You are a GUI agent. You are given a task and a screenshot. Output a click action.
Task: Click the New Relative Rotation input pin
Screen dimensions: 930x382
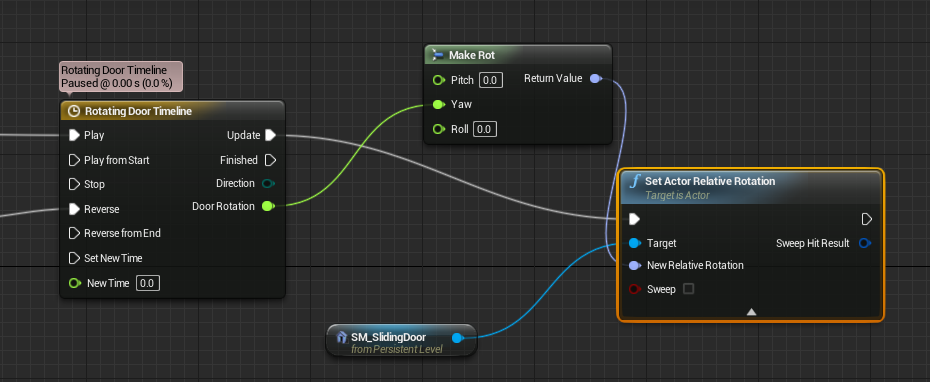coord(635,265)
